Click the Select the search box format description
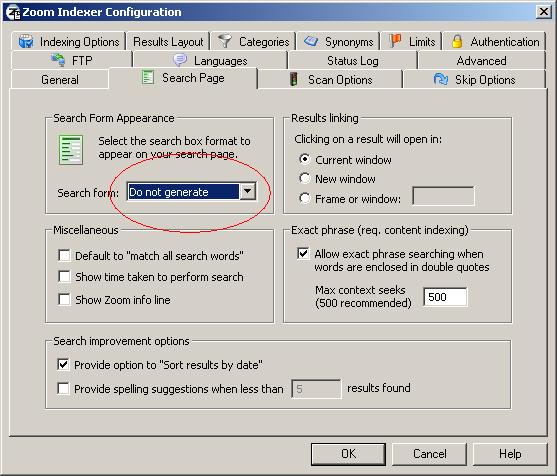Screen dimensions: 557x476 174,147
